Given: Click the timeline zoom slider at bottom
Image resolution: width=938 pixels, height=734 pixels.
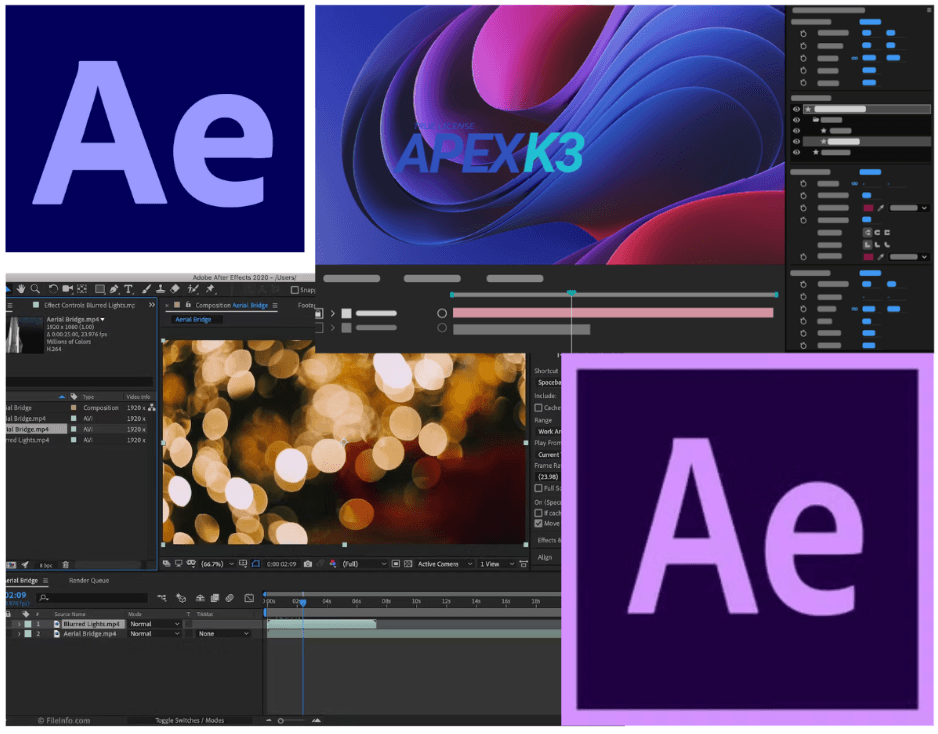Looking at the screenshot, I should (293, 721).
